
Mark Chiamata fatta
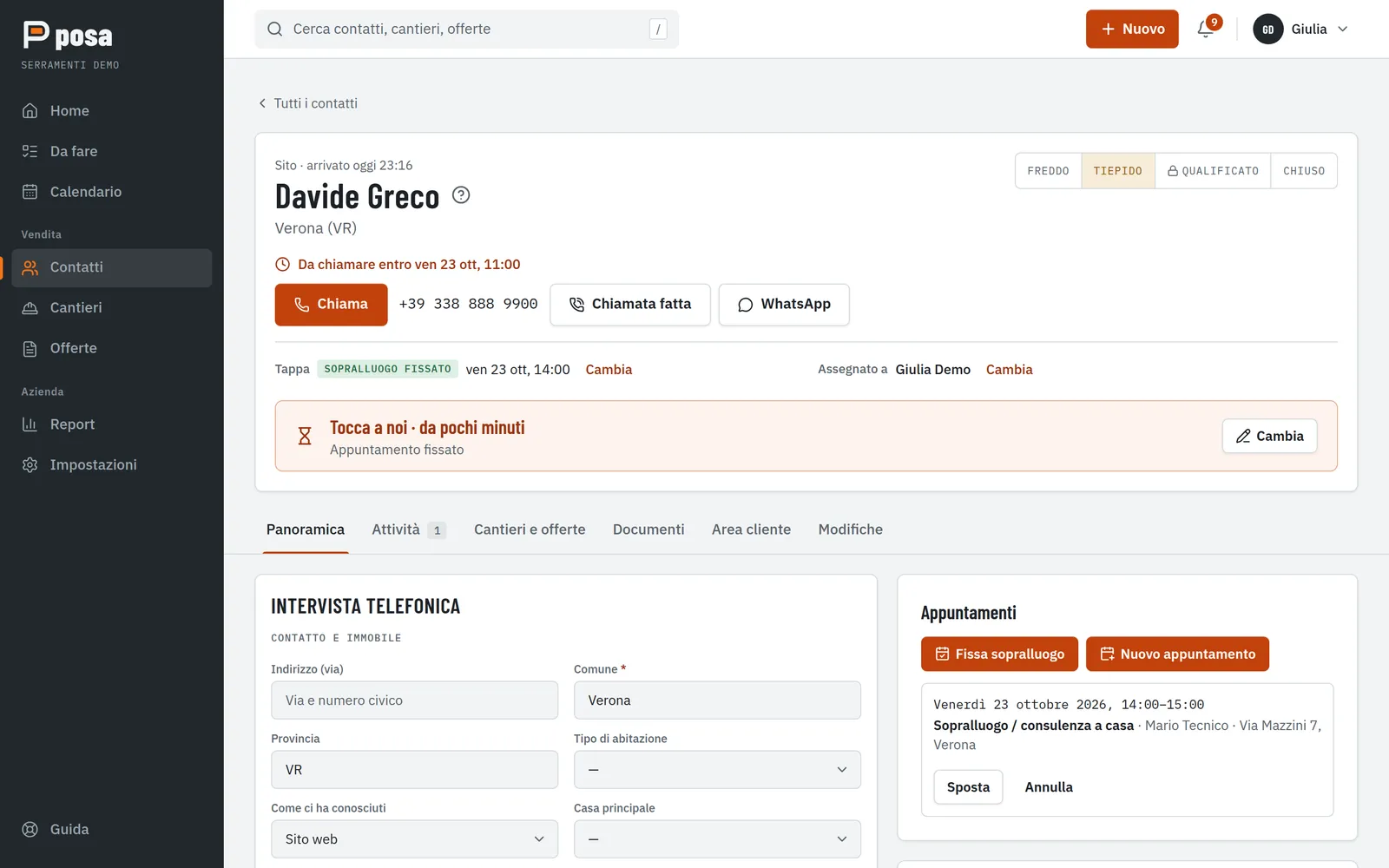(x=630, y=305)
